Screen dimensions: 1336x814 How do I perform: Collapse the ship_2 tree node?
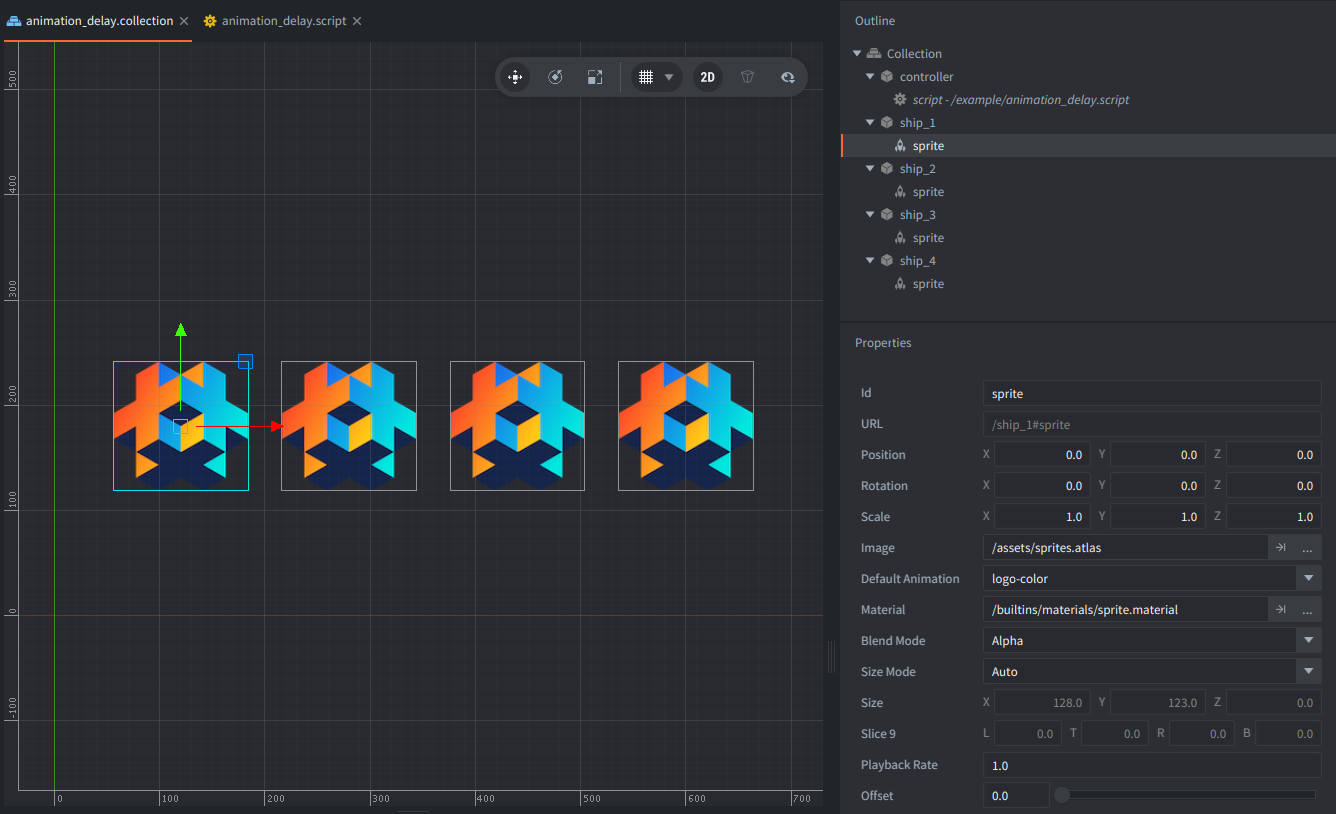870,169
